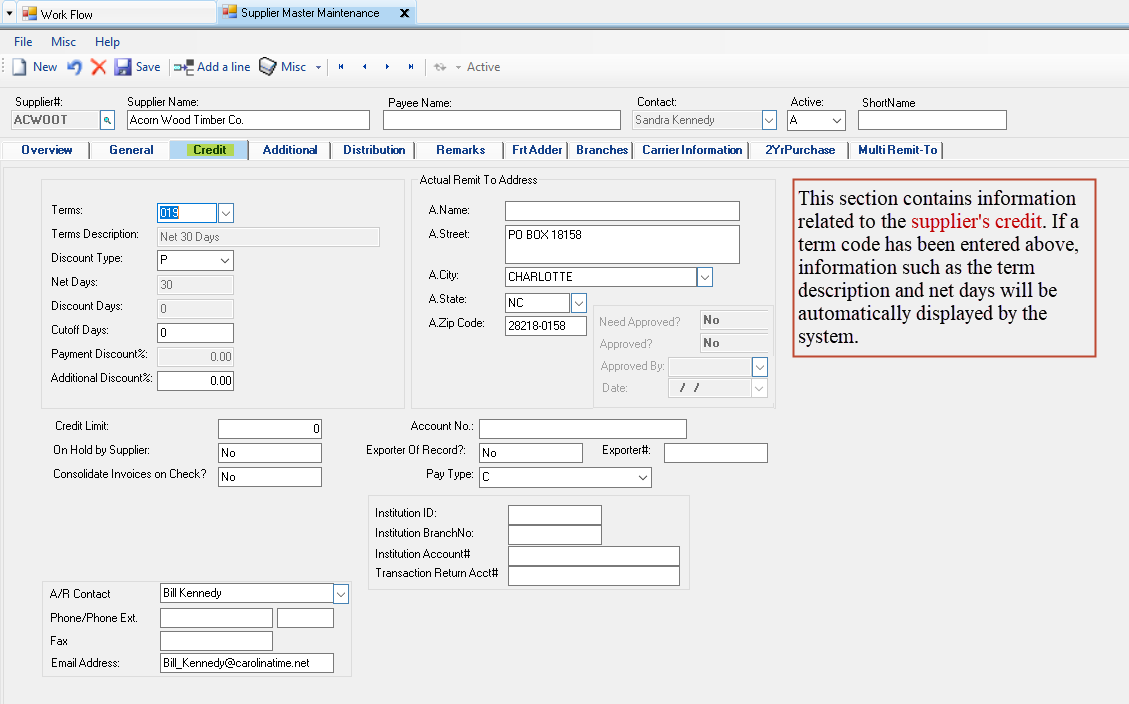Expand the Terms code dropdown
The width and height of the screenshot is (1129, 704).
click(x=225, y=213)
